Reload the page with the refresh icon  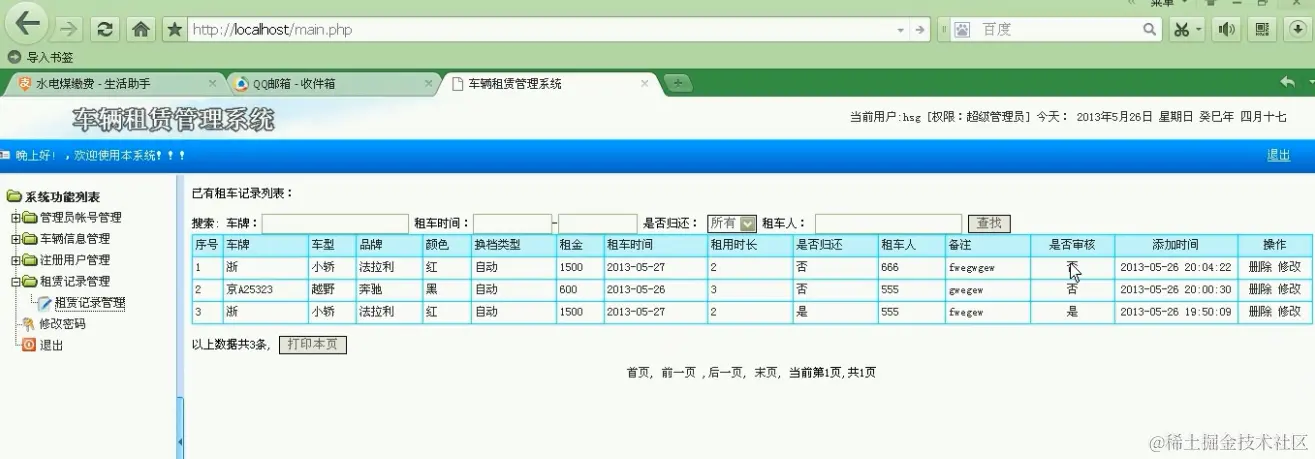coord(105,29)
